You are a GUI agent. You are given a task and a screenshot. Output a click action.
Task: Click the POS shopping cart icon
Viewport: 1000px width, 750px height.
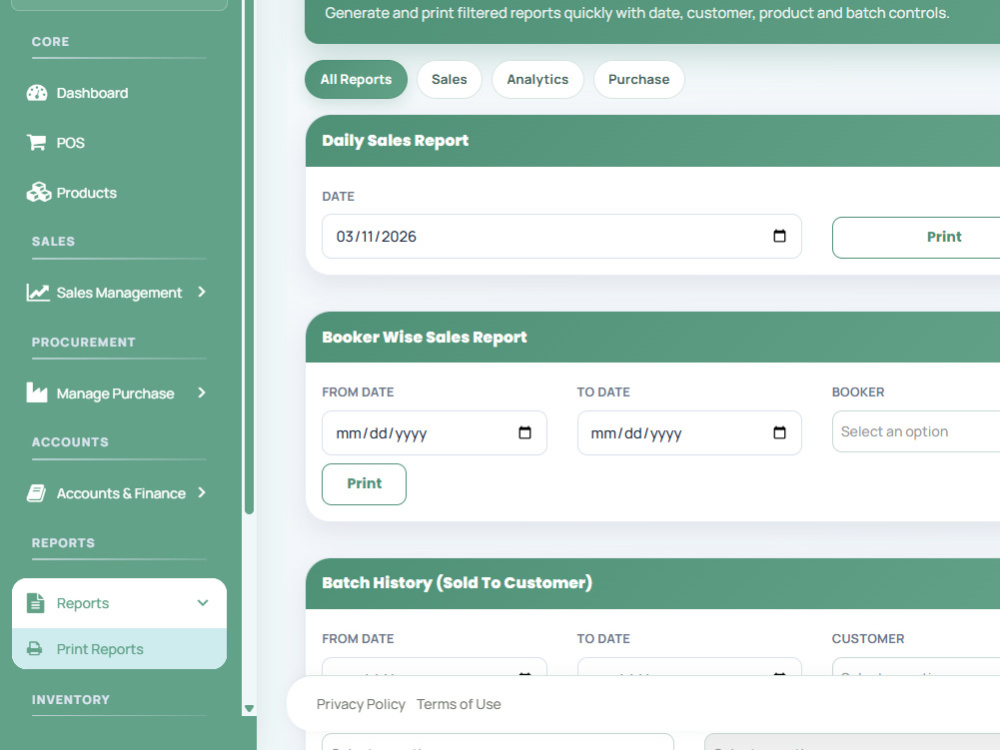point(36,142)
